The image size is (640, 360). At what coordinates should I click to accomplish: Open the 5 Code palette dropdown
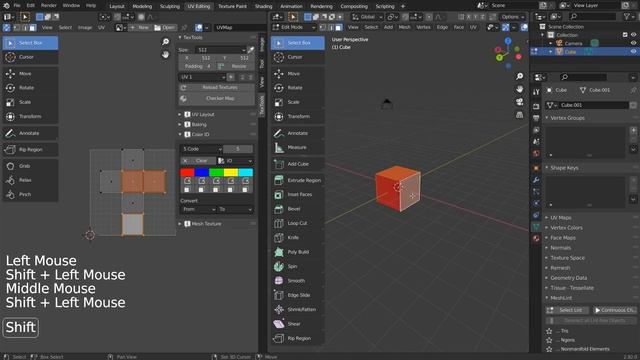point(201,149)
